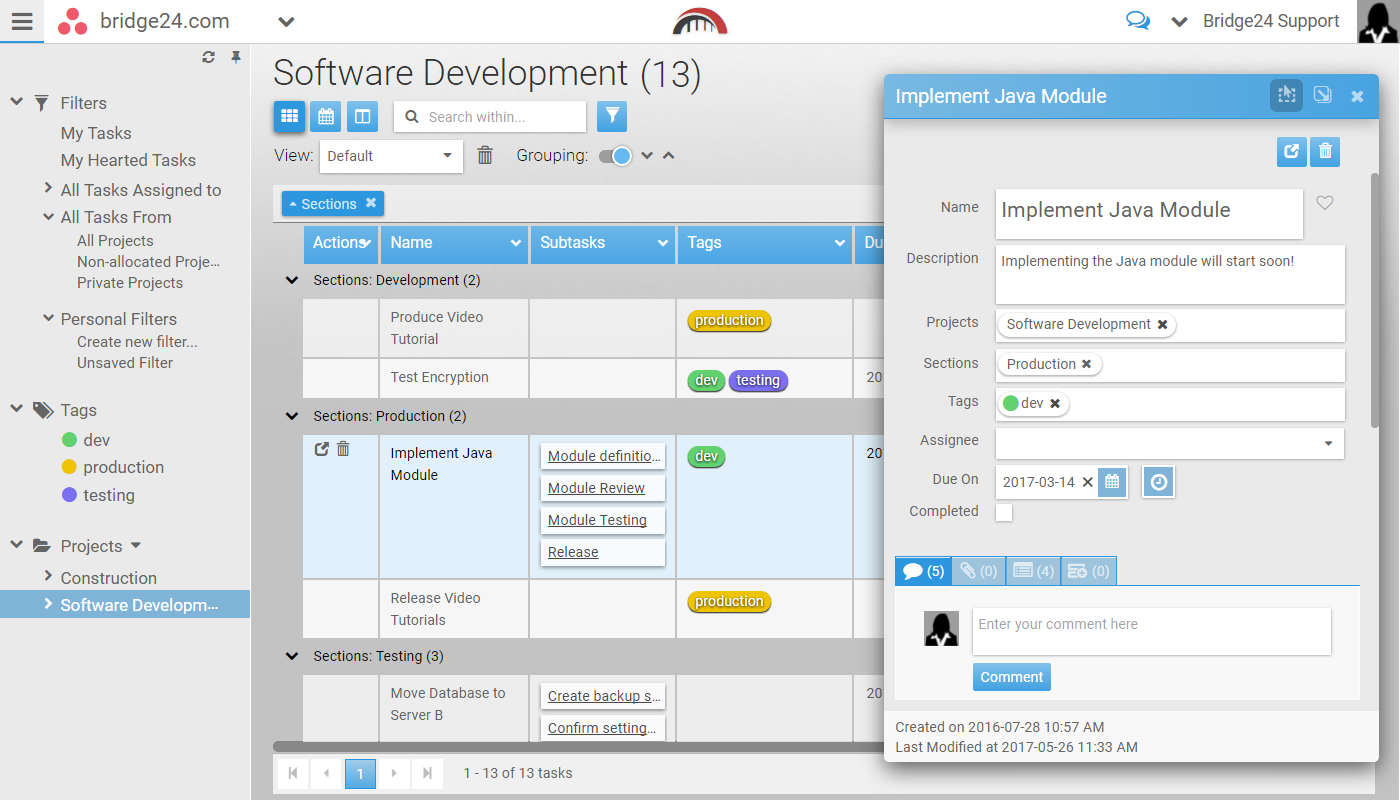Open the blue filter funnel button
1400x800 pixels.
[612, 116]
